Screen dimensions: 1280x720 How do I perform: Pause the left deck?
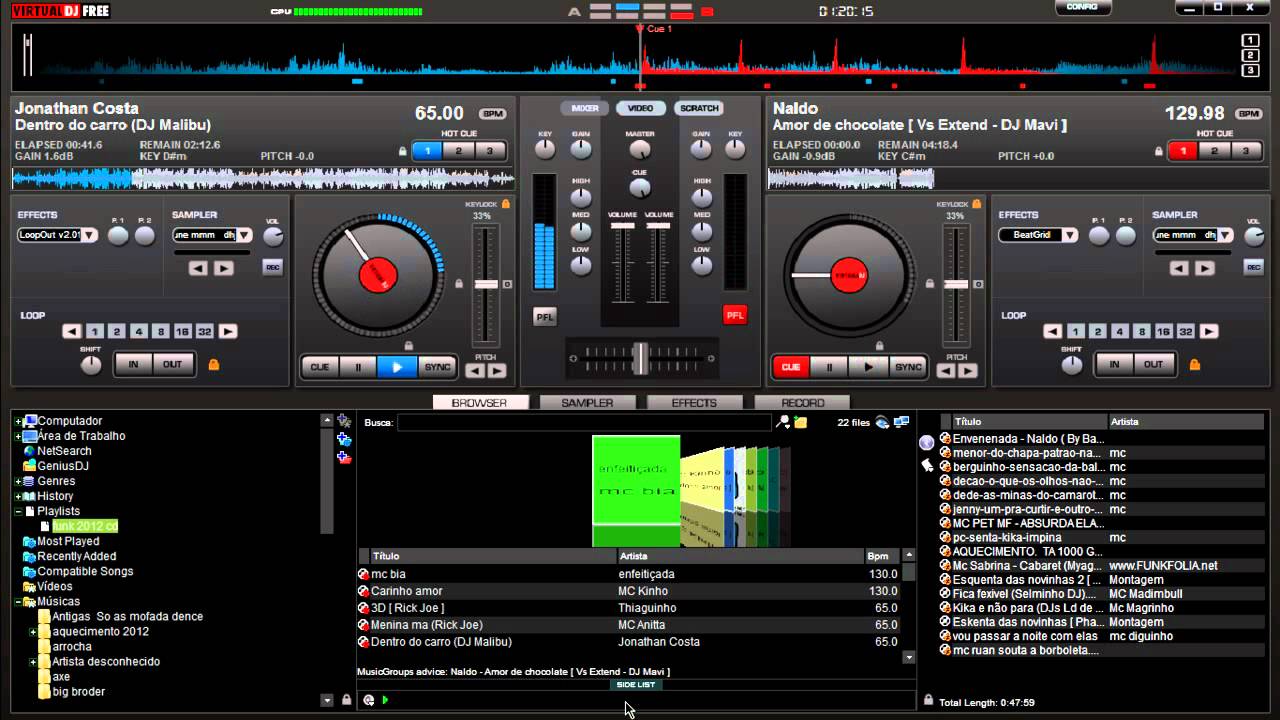pos(358,367)
